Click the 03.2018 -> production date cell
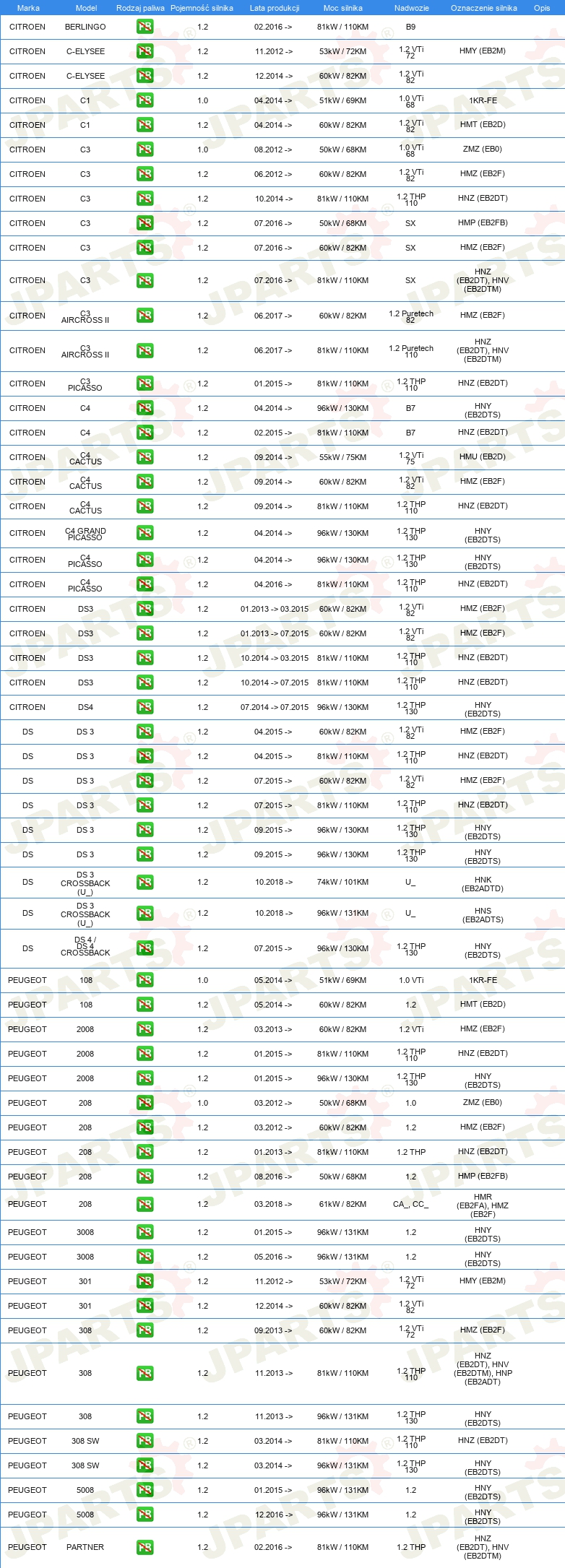This screenshot has height=1568, width=565. 273,1204
